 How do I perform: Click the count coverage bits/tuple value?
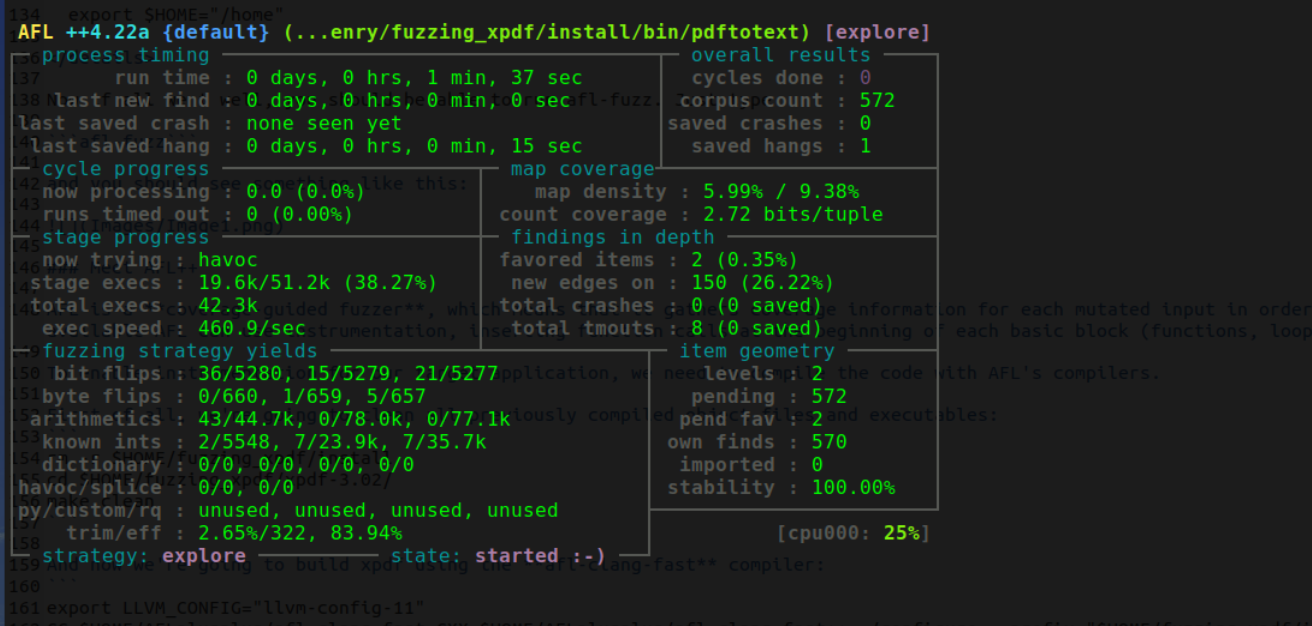click(792, 215)
